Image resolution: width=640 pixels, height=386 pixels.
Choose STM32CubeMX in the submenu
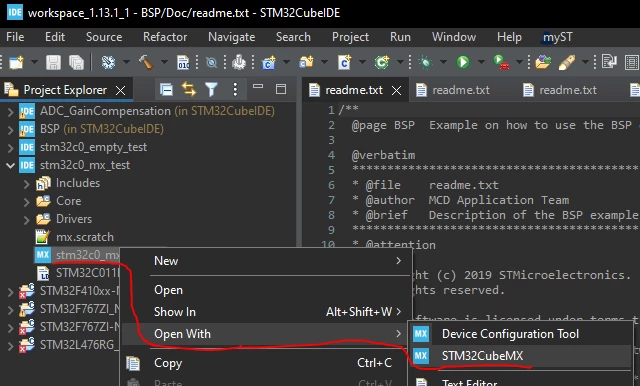click(521, 356)
